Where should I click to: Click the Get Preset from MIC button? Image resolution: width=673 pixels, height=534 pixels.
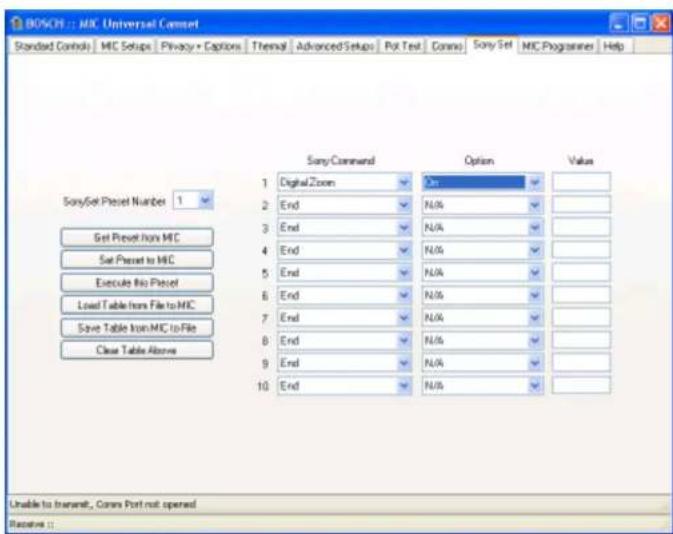(x=137, y=237)
